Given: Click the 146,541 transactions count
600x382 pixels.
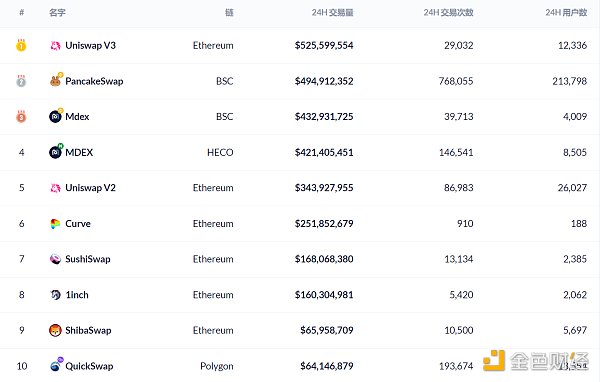Looking at the screenshot, I should [456, 152].
